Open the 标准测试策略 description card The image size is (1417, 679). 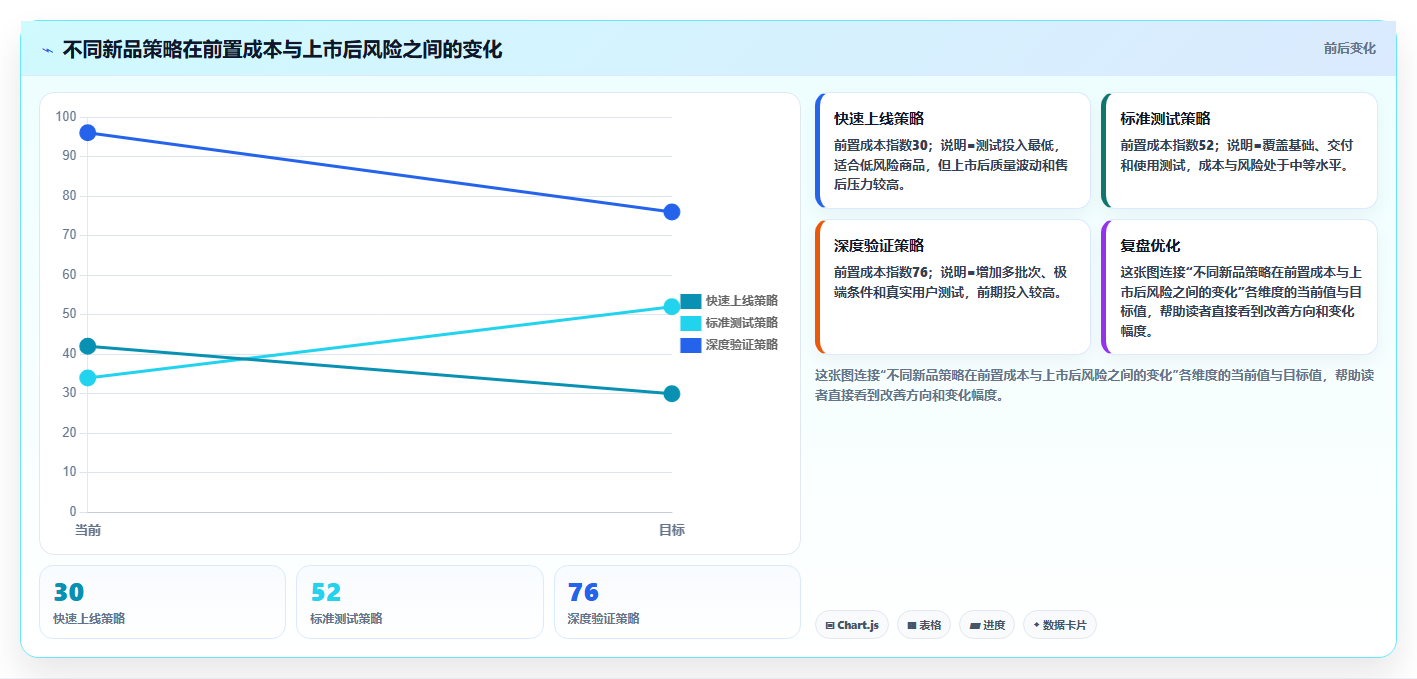(x=1239, y=150)
